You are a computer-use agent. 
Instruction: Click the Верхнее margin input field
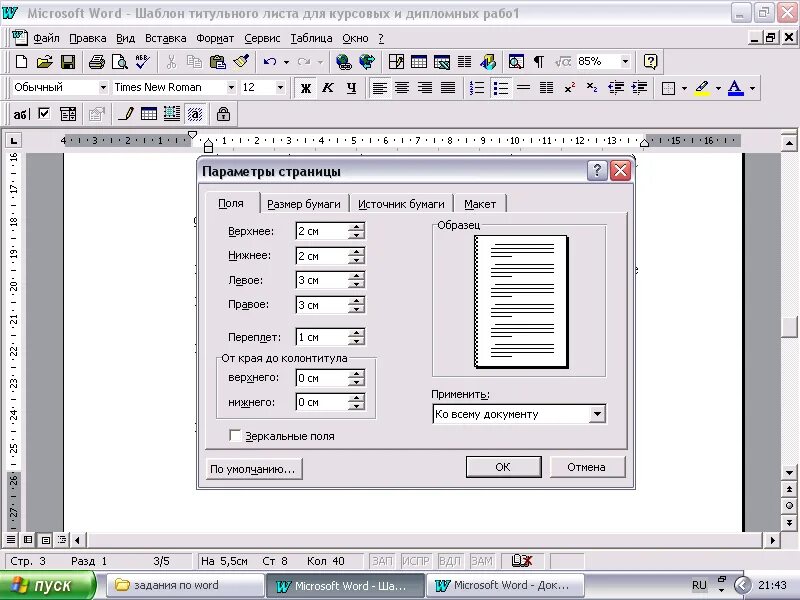pos(322,231)
